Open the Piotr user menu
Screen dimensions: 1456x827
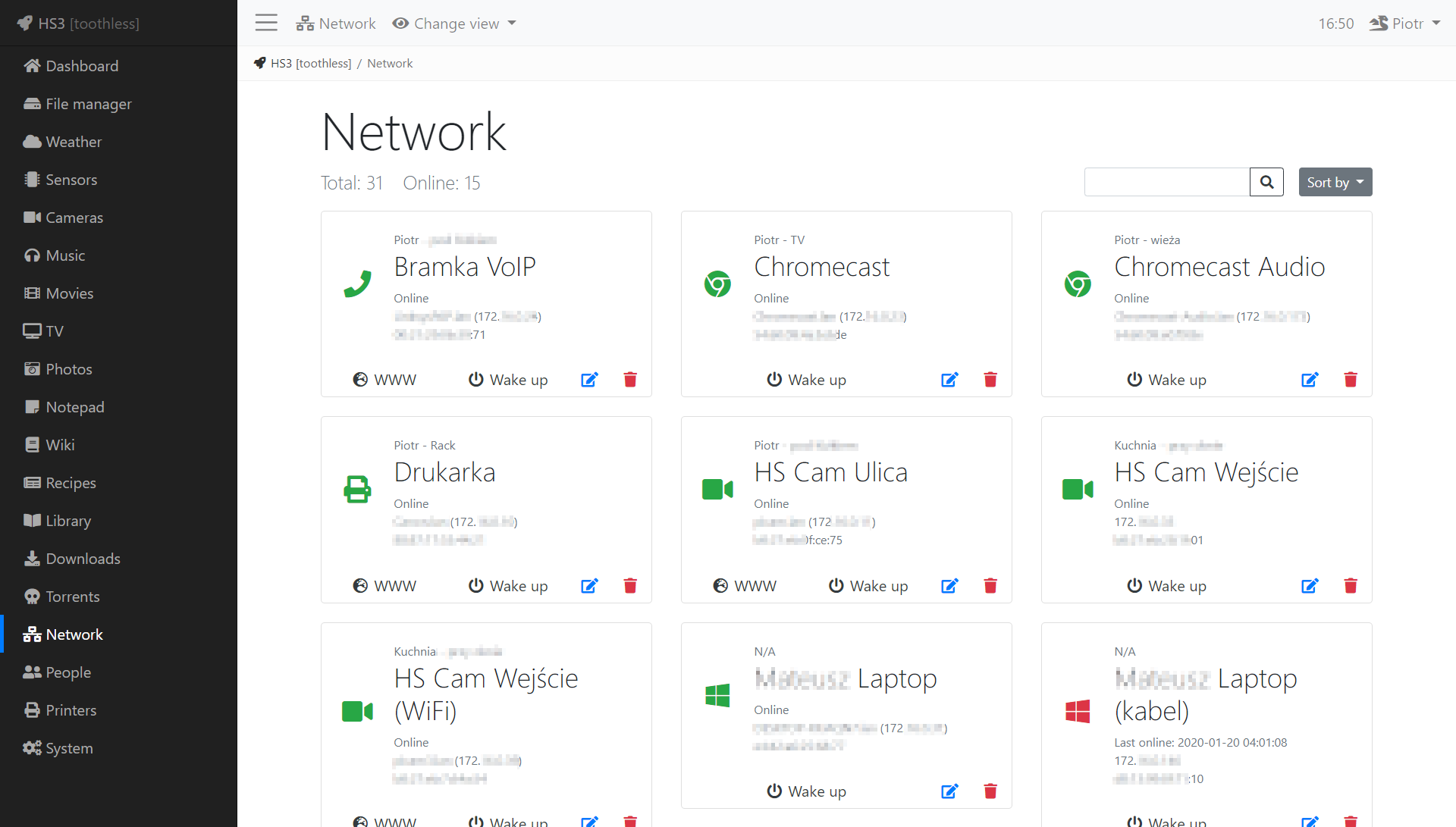1405,23
